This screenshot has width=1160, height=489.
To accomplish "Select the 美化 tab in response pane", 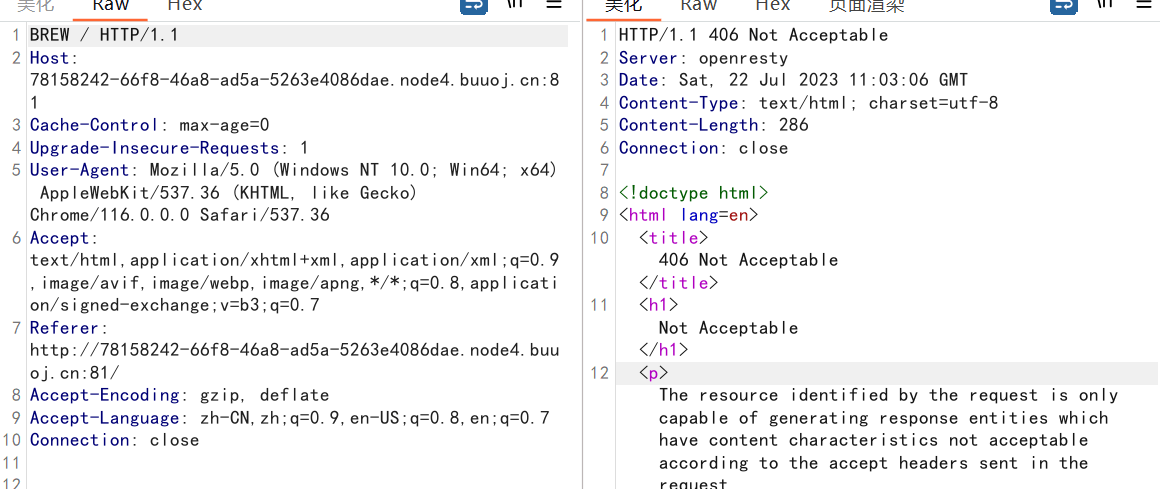I will coord(623,6).
